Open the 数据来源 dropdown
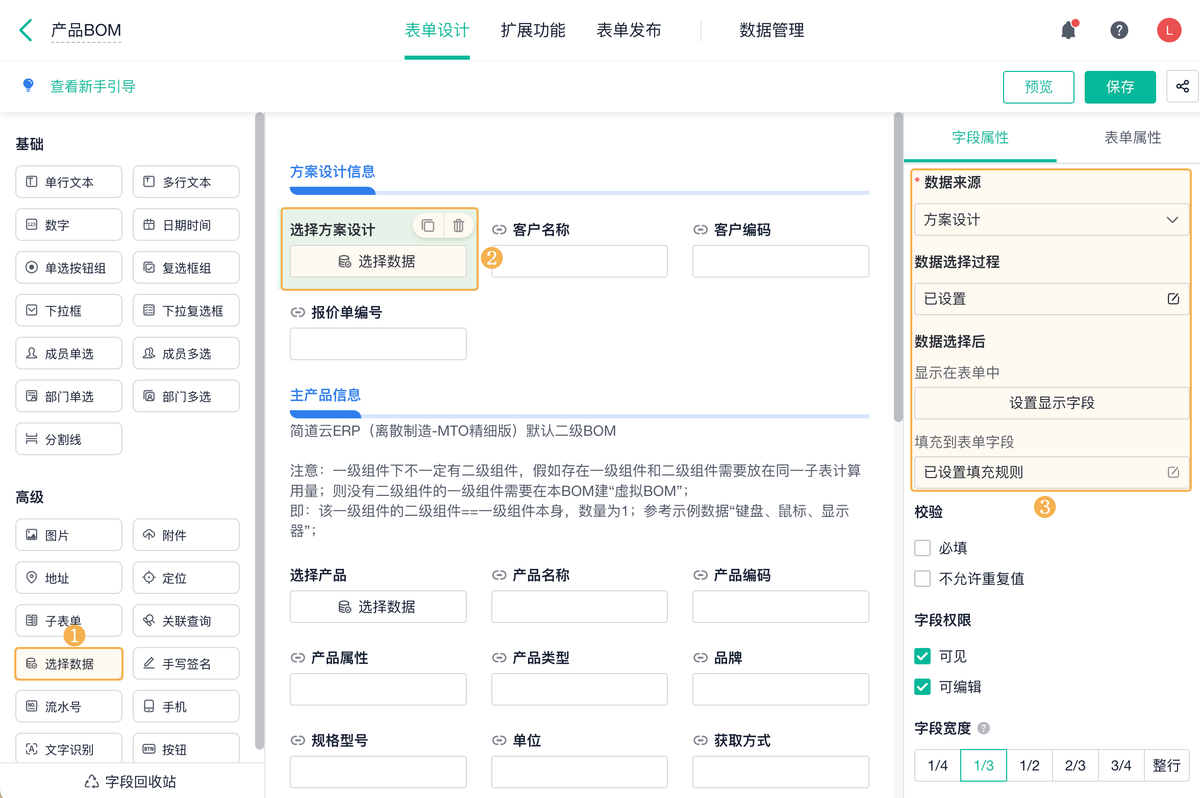Viewport: 1200px width, 798px height. (1051, 219)
